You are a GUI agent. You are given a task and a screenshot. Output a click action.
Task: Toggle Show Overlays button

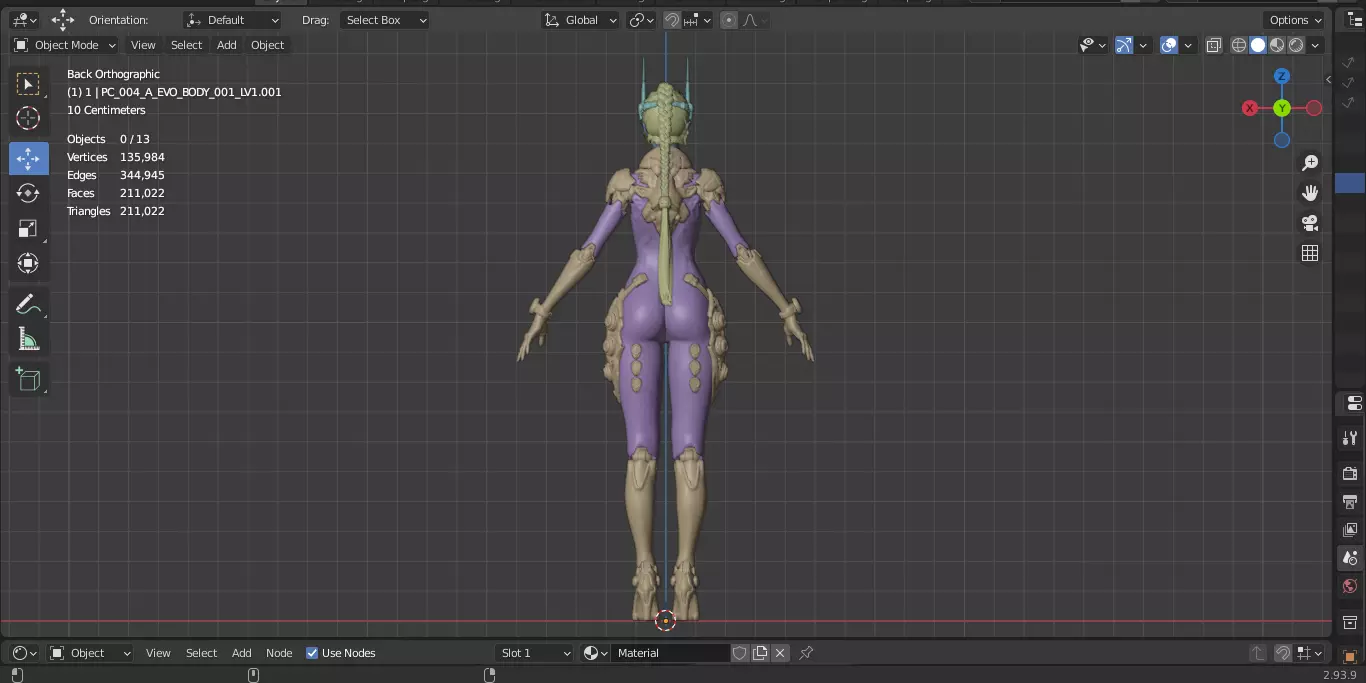[x=1169, y=45]
